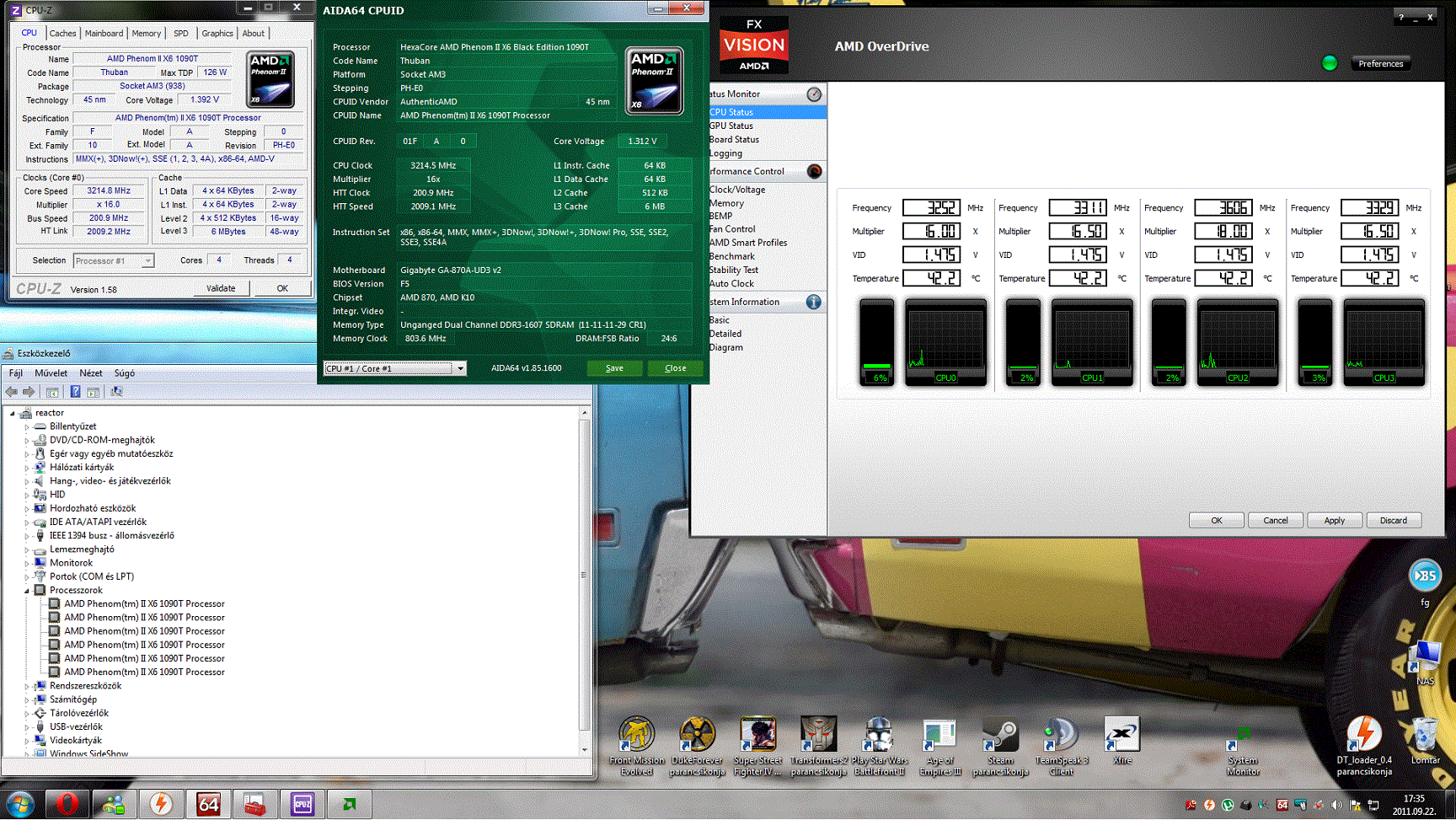
Task: Open Steam desktop shortcut
Action: tap(1001, 745)
